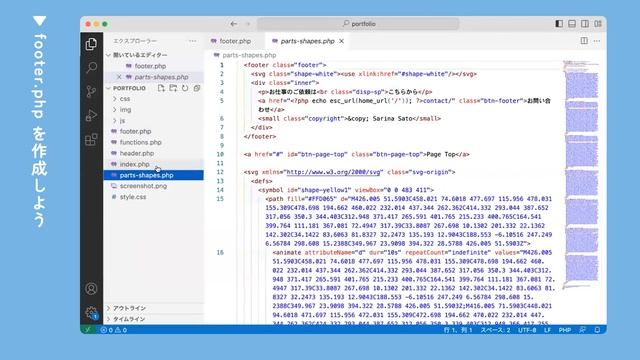The height and width of the screenshot is (360, 640).
Task: Open customize layout options
Action: tap(598, 24)
